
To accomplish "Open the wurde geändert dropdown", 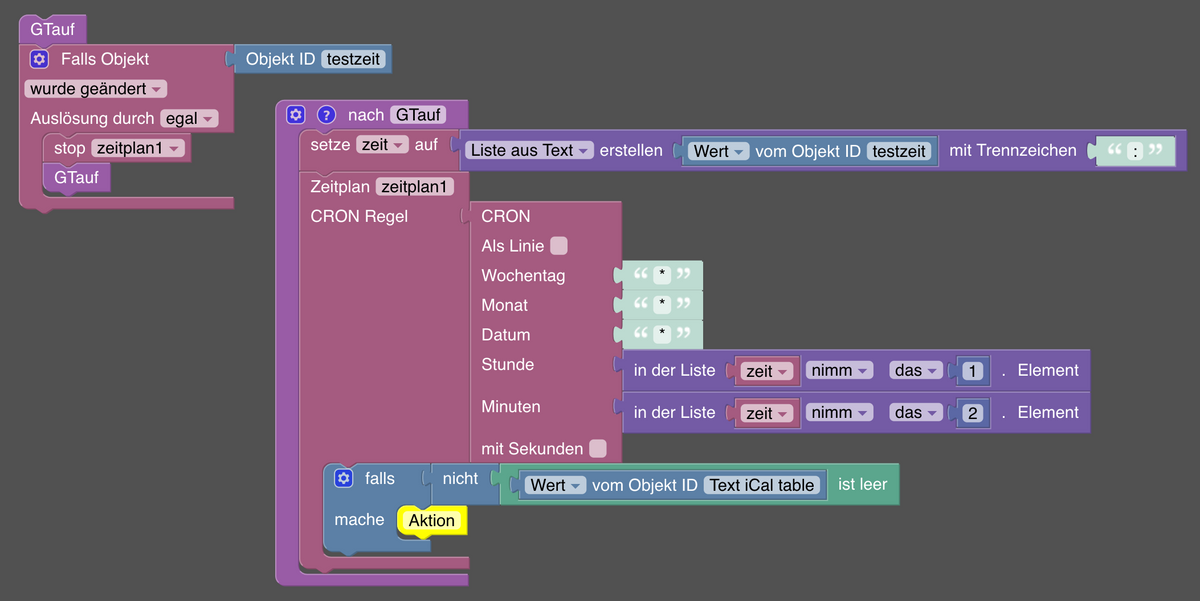I will point(96,89).
